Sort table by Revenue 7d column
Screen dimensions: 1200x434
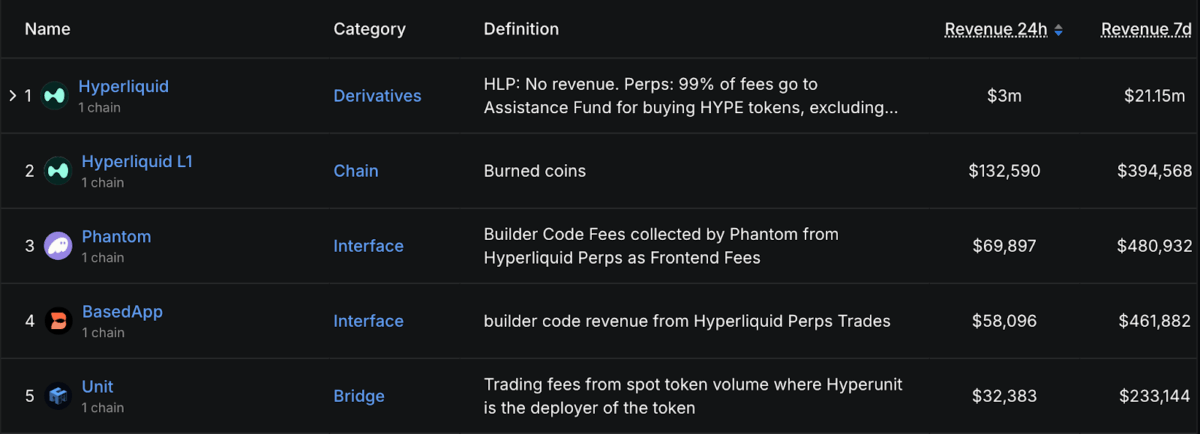(x=1146, y=29)
